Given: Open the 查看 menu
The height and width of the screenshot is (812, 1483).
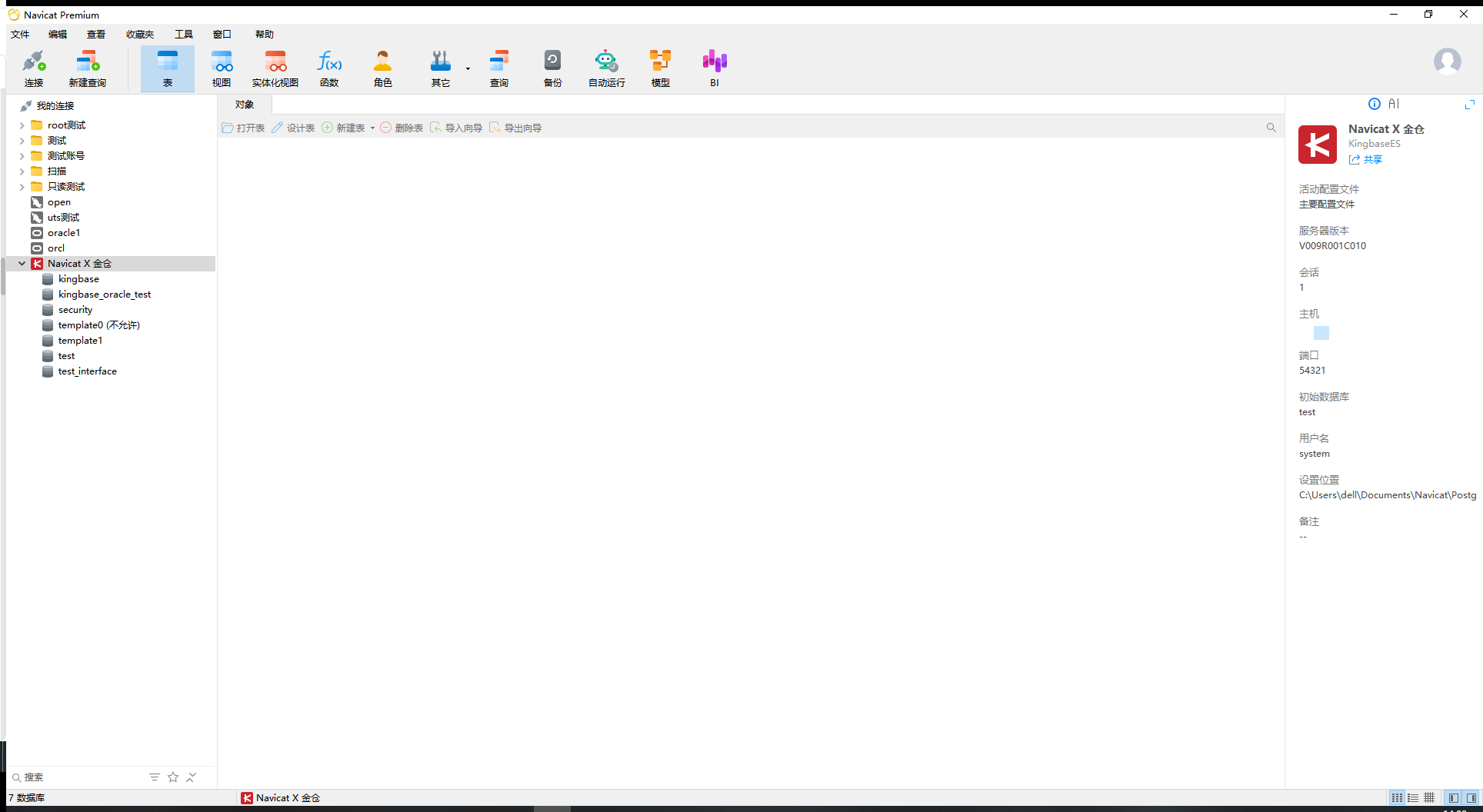Looking at the screenshot, I should 96,34.
